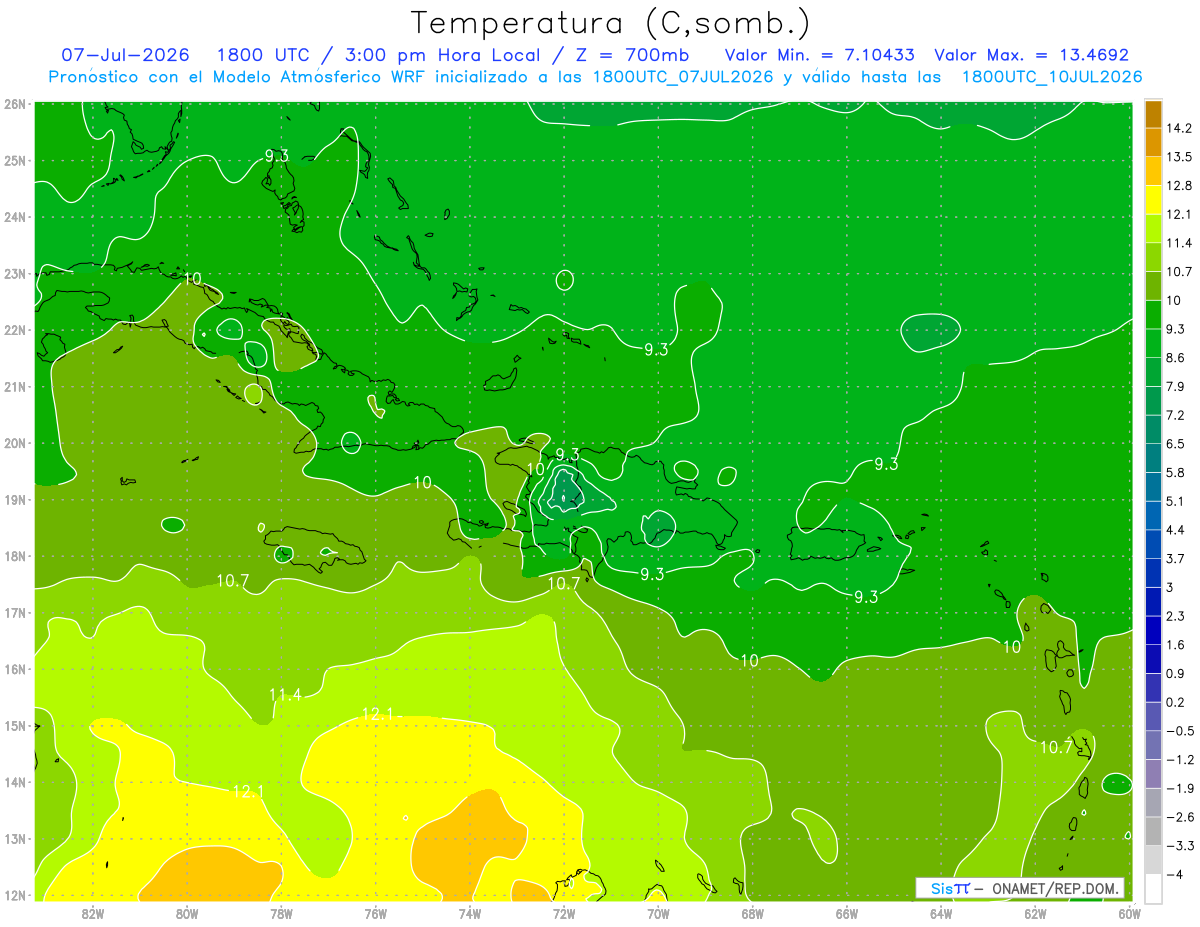Click the "8.6" colorbar label
This screenshot has height=927, width=1200.
(x=1175, y=358)
